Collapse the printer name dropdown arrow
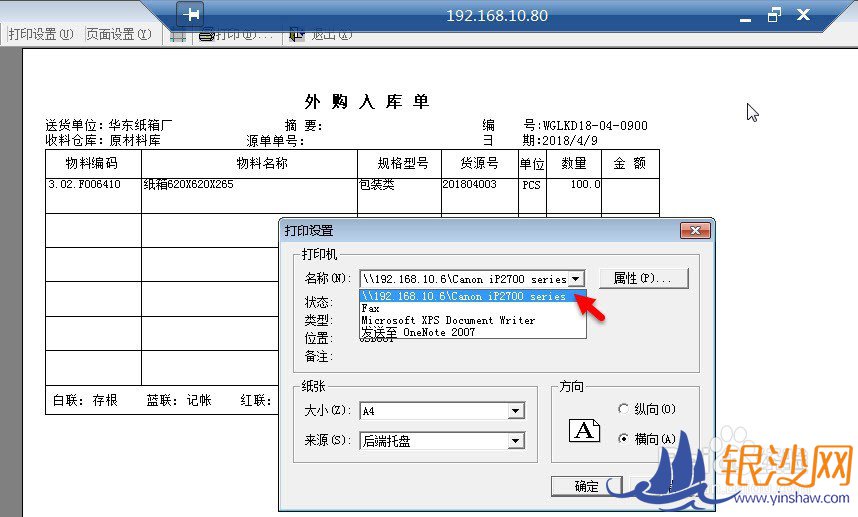This screenshot has height=517, width=858. pos(577,279)
